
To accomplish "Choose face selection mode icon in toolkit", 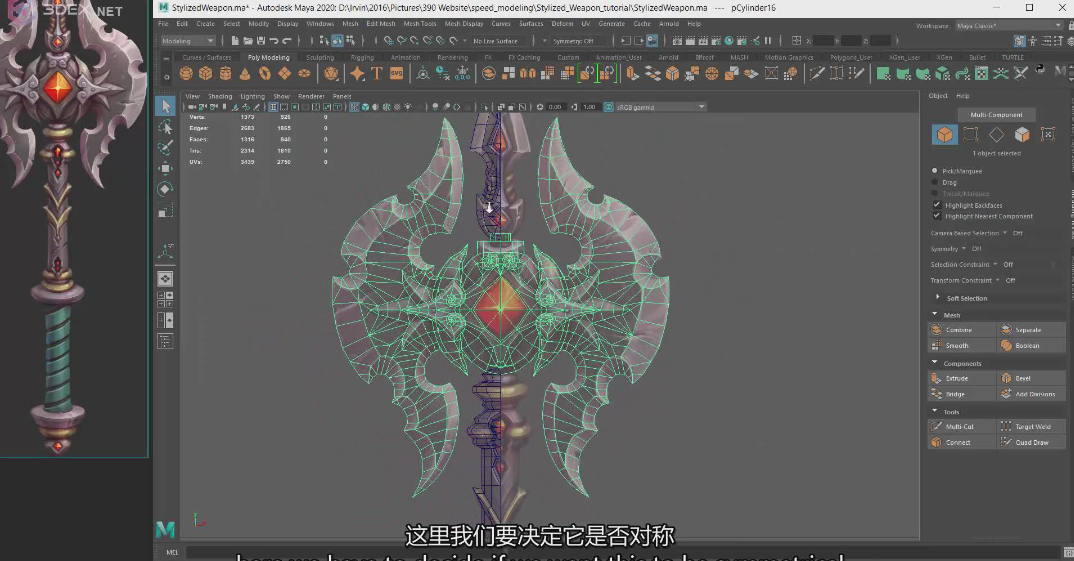I will tap(1022, 134).
